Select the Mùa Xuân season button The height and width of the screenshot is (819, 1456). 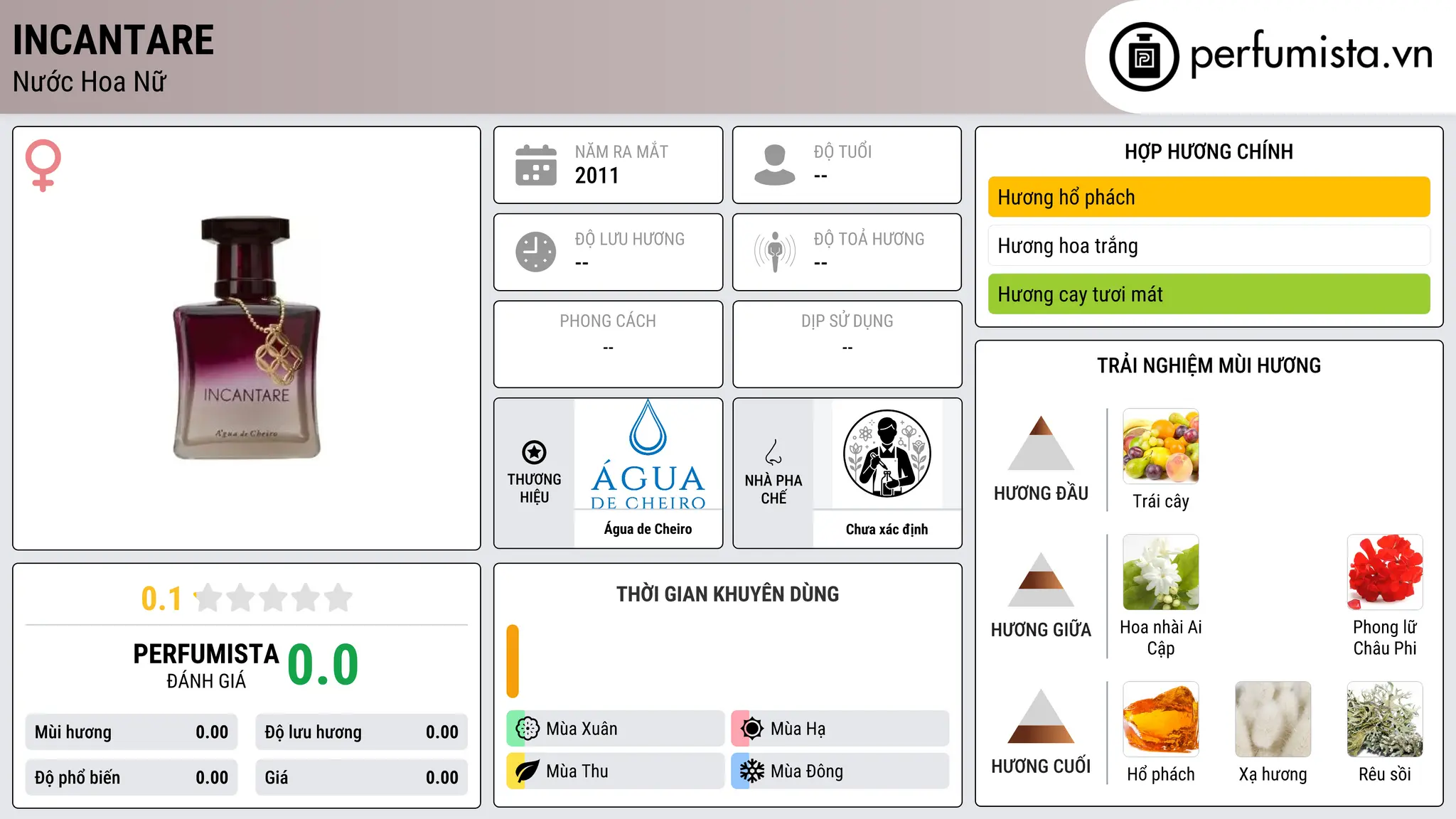pos(616,729)
